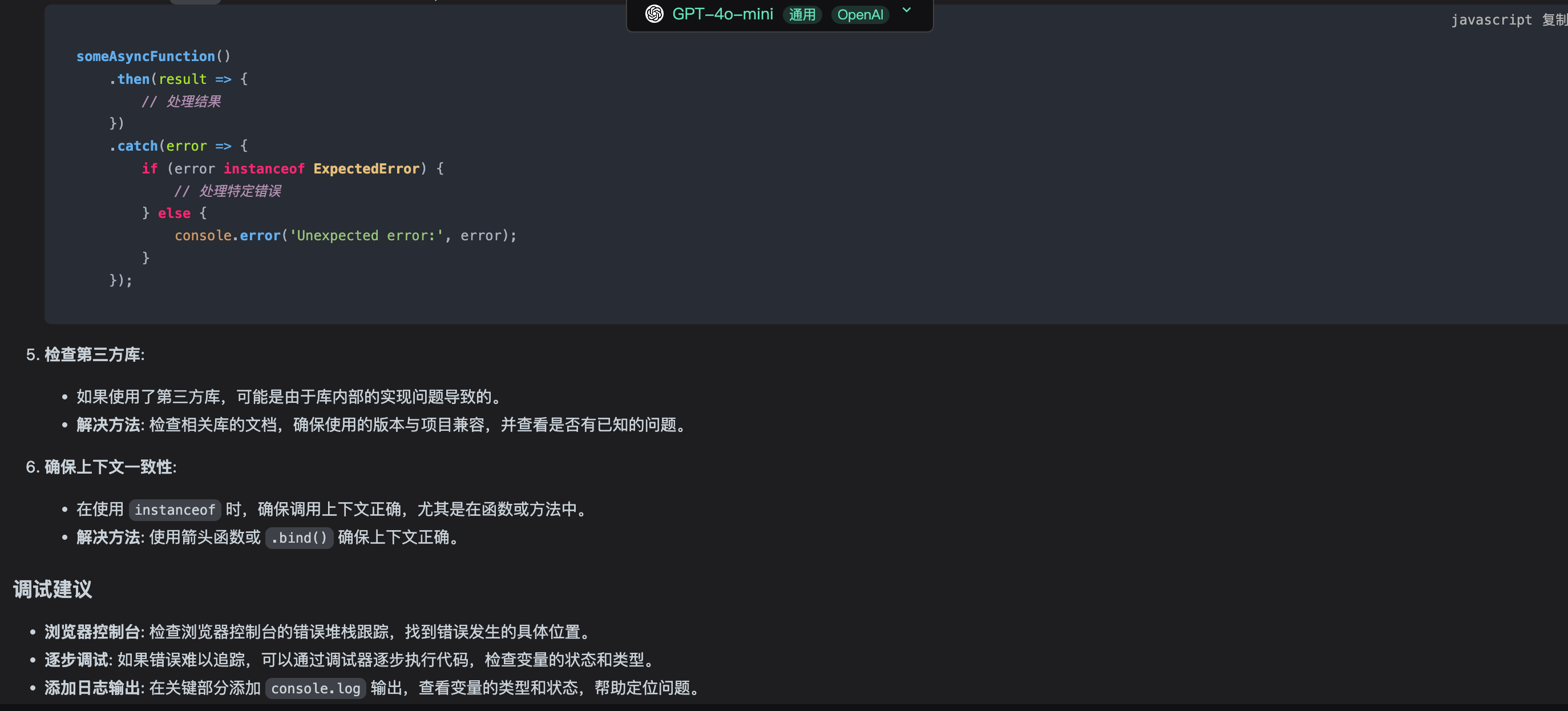The image size is (1568, 711).
Task: Click the 通用 tag badge
Action: [802, 15]
